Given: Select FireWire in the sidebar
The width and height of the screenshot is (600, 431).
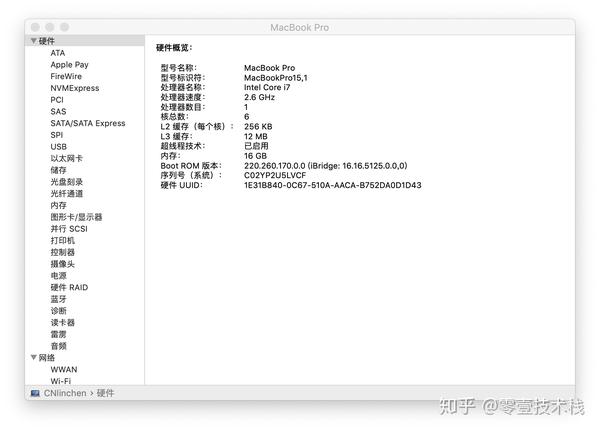Looking at the screenshot, I should click(66, 76).
